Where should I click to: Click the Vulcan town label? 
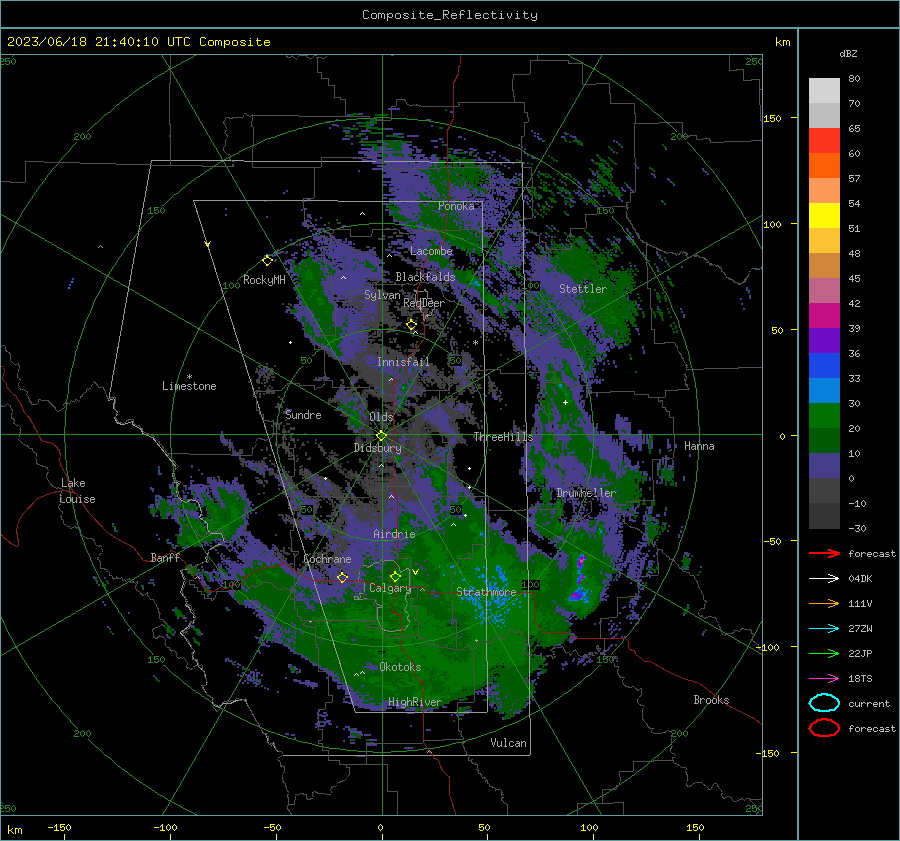click(x=508, y=743)
